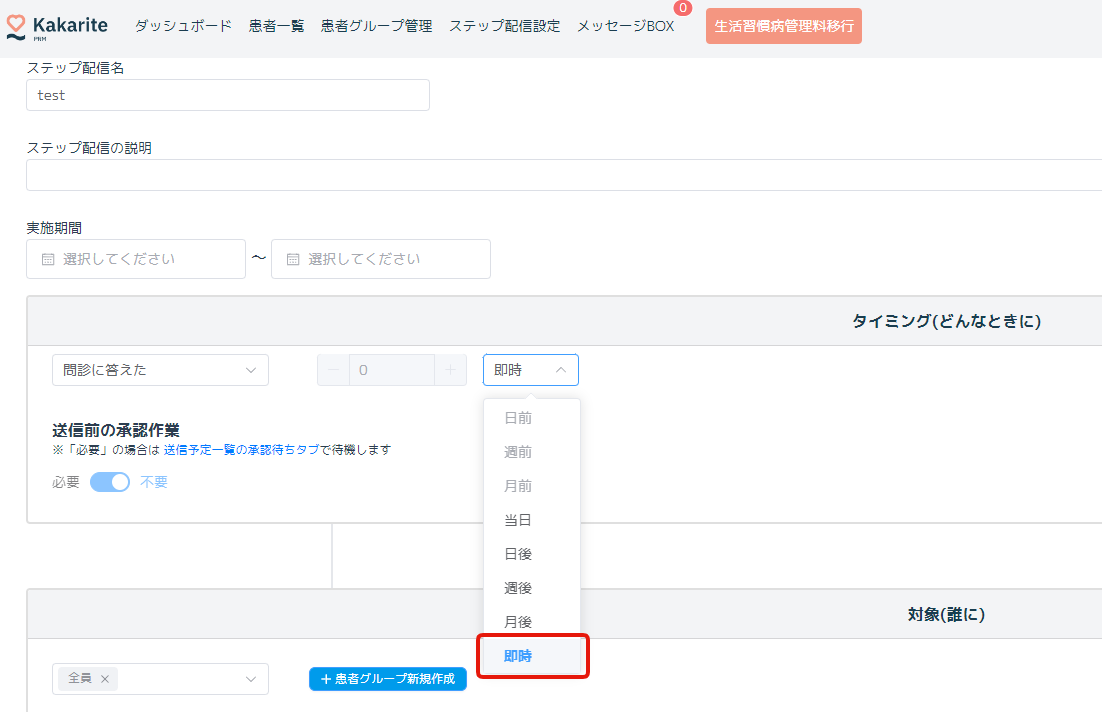Toggle the 必要/不要 approval switch

click(110, 482)
